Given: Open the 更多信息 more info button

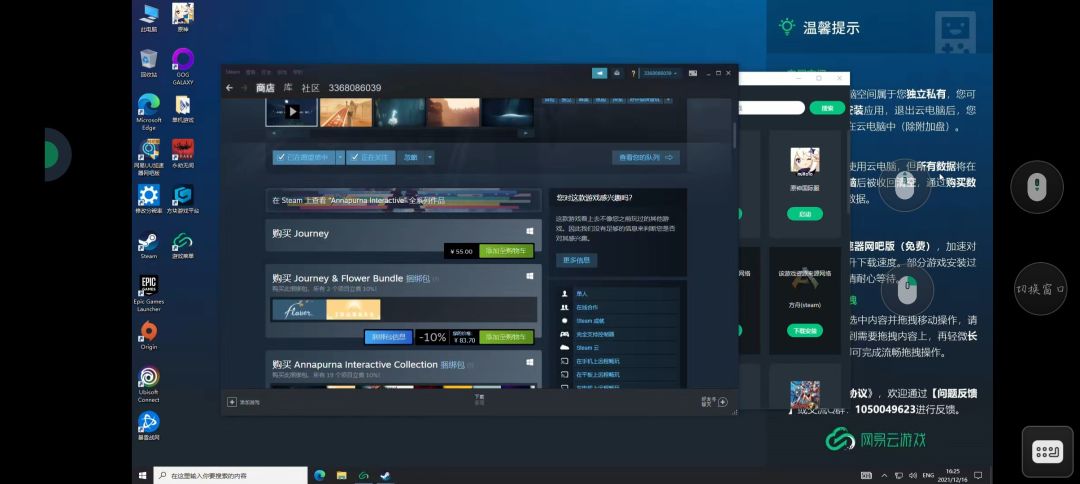Looking at the screenshot, I should click(577, 260).
